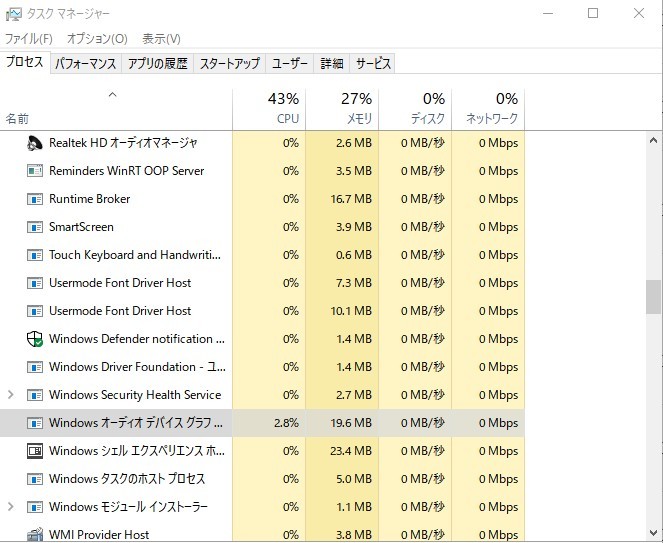Click the 10.1 MB memory value

tap(351, 311)
